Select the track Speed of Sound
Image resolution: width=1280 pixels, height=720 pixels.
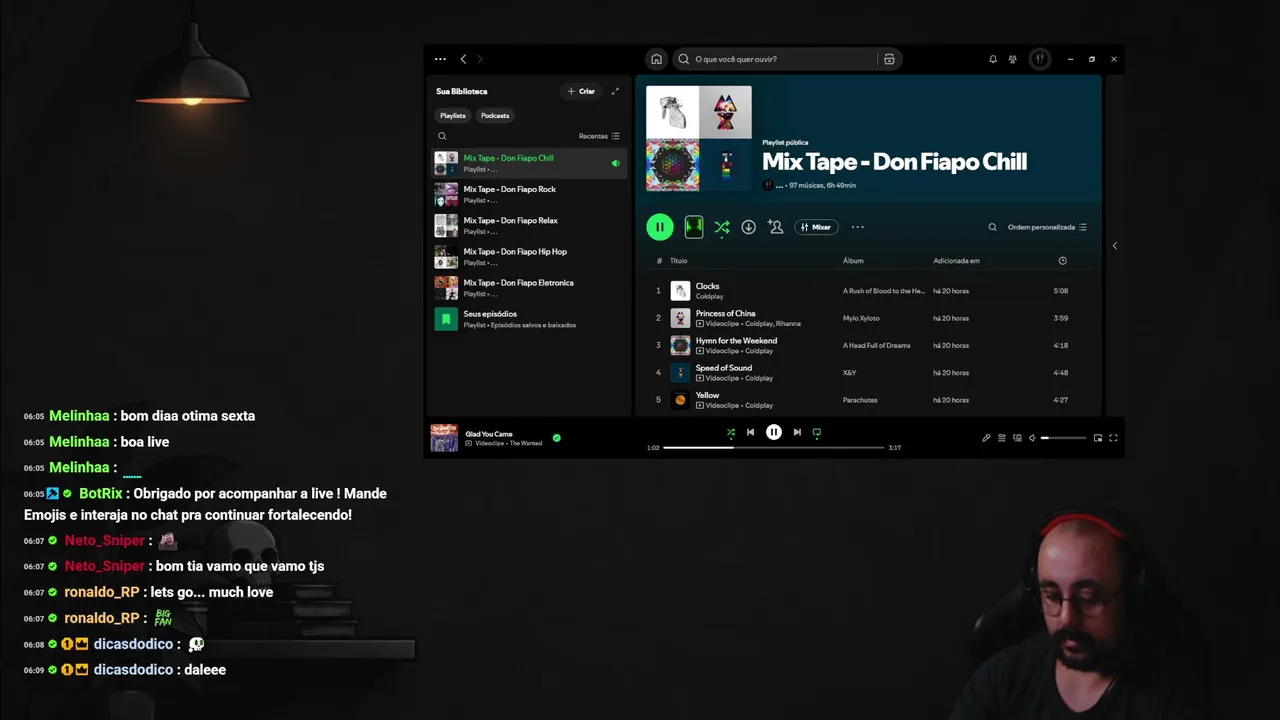pyautogui.click(x=868, y=372)
